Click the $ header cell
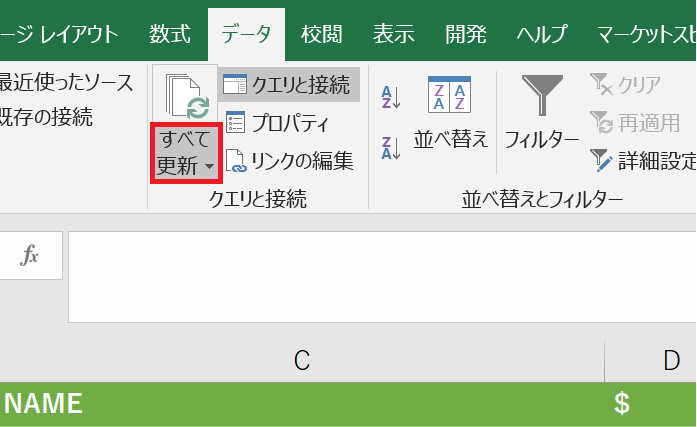 pyautogui.click(x=651, y=403)
